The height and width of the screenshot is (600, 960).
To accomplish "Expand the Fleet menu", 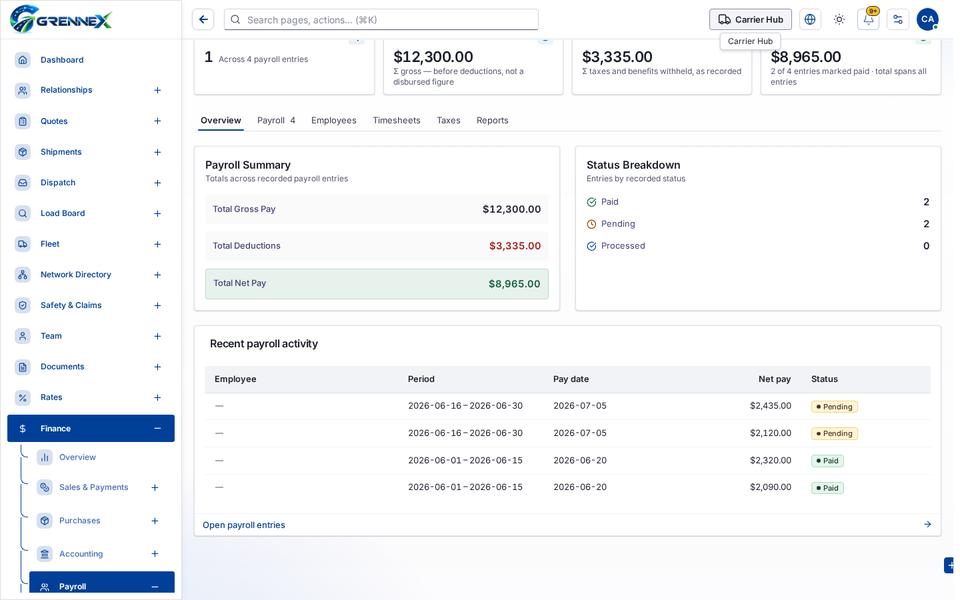I will pos(157,244).
